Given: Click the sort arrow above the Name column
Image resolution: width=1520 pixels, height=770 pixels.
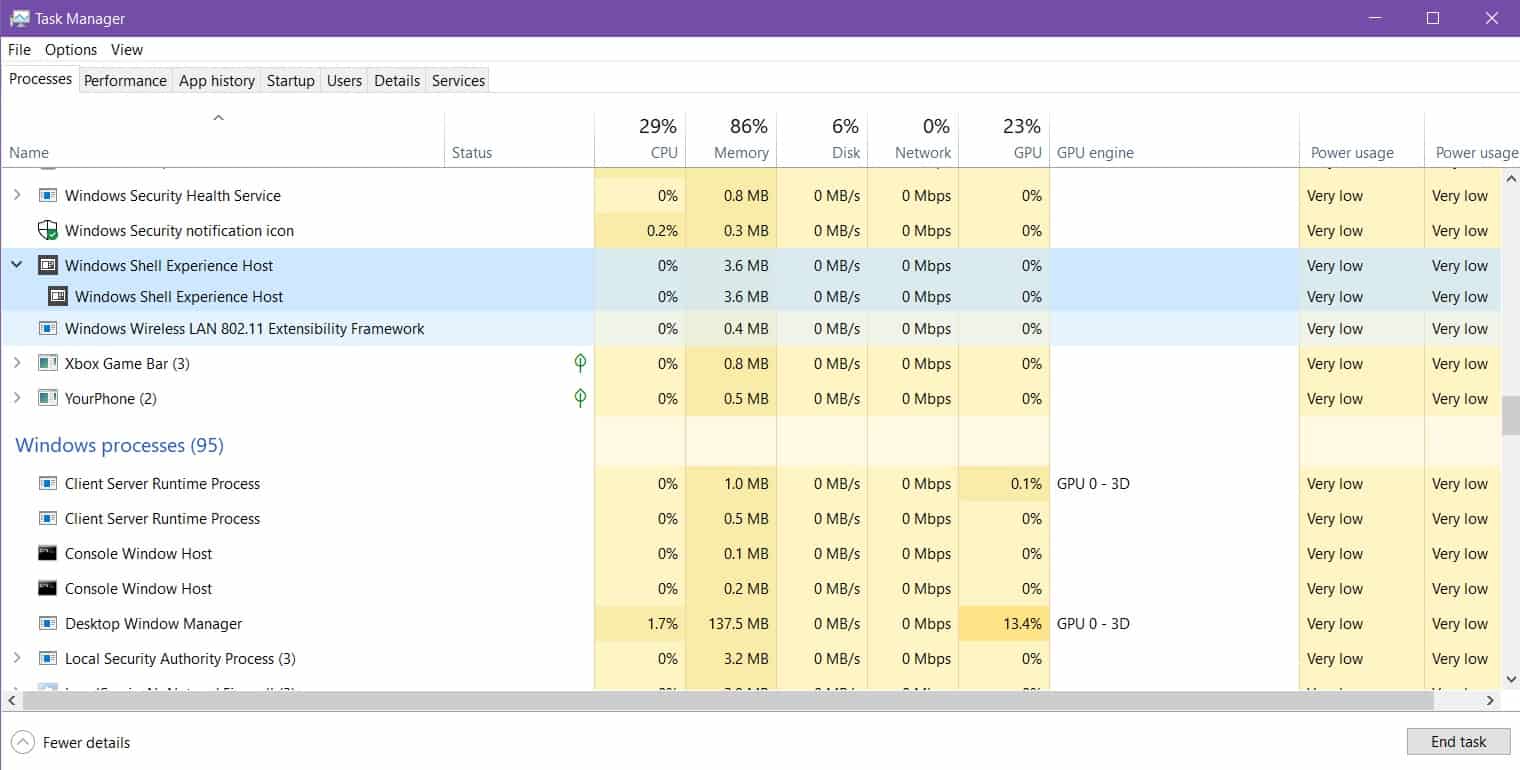Looking at the screenshot, I should point(218,118).
